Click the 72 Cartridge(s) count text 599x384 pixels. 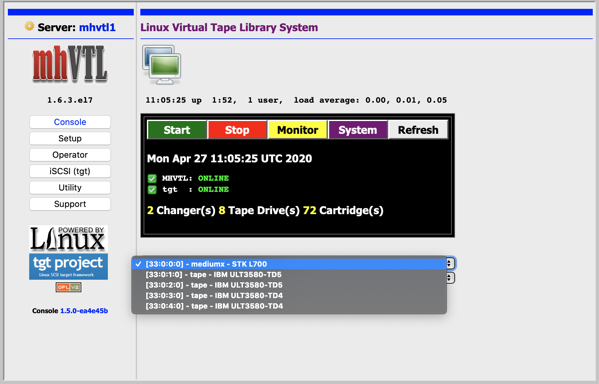click(343, 211)
